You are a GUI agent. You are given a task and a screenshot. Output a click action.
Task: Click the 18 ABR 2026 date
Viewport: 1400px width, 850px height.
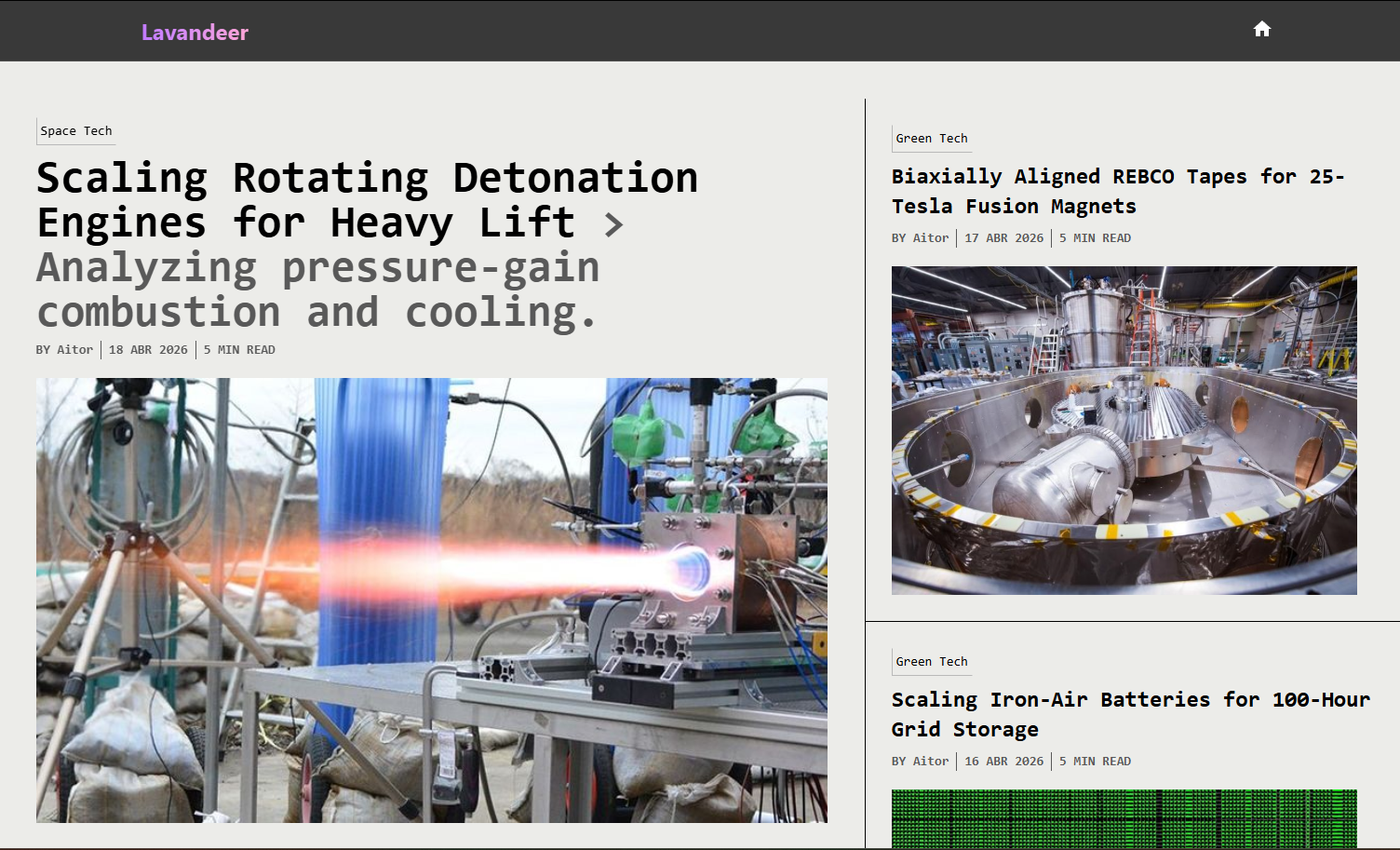(148, 350)
